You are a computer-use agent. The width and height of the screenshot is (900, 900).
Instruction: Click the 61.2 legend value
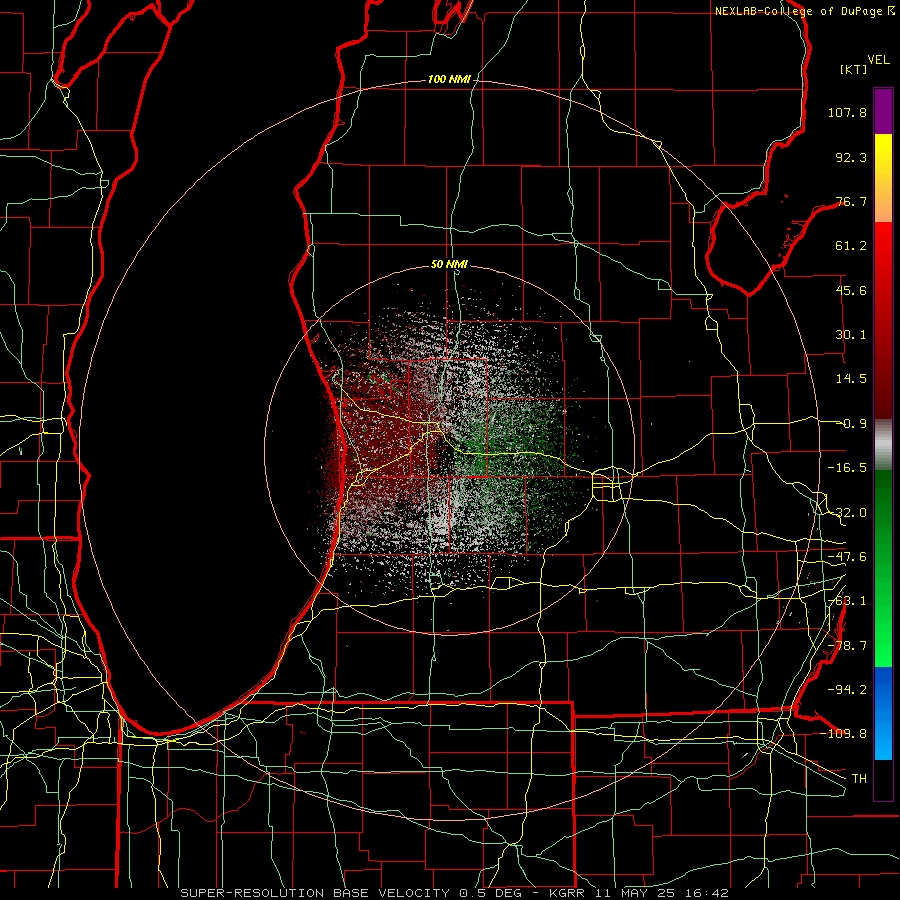[x=851, y=246]
